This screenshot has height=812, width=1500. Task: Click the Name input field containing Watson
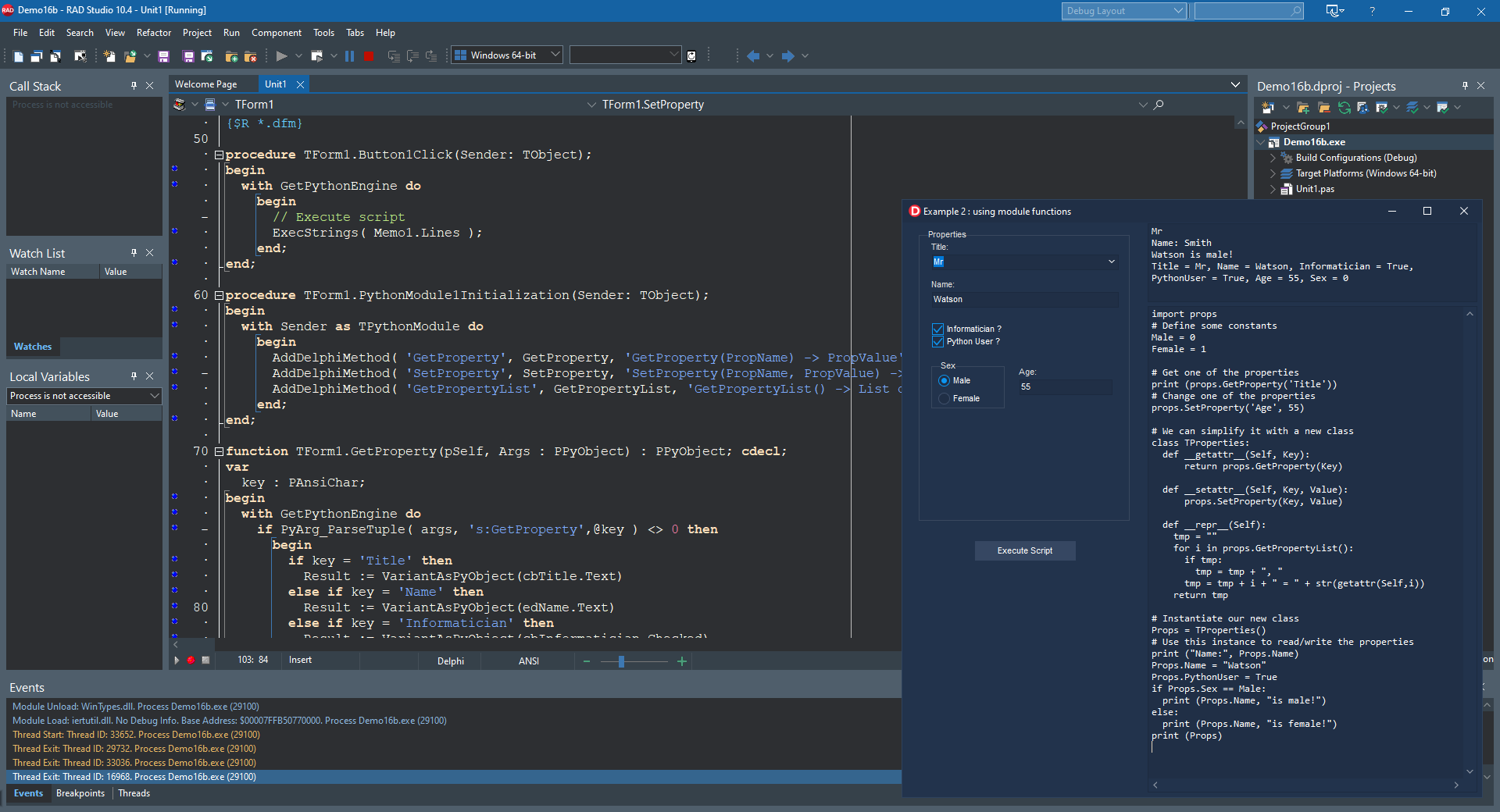[1024, 300]
